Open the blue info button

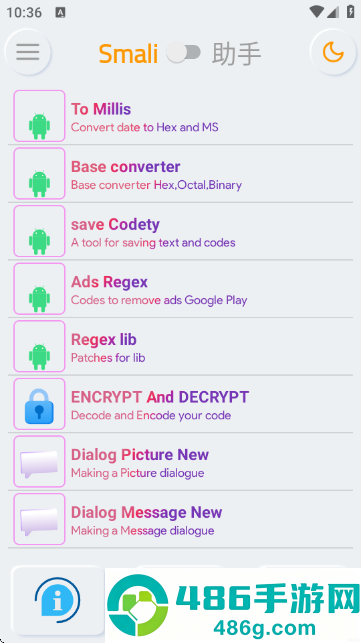click(x=58, y=600)
